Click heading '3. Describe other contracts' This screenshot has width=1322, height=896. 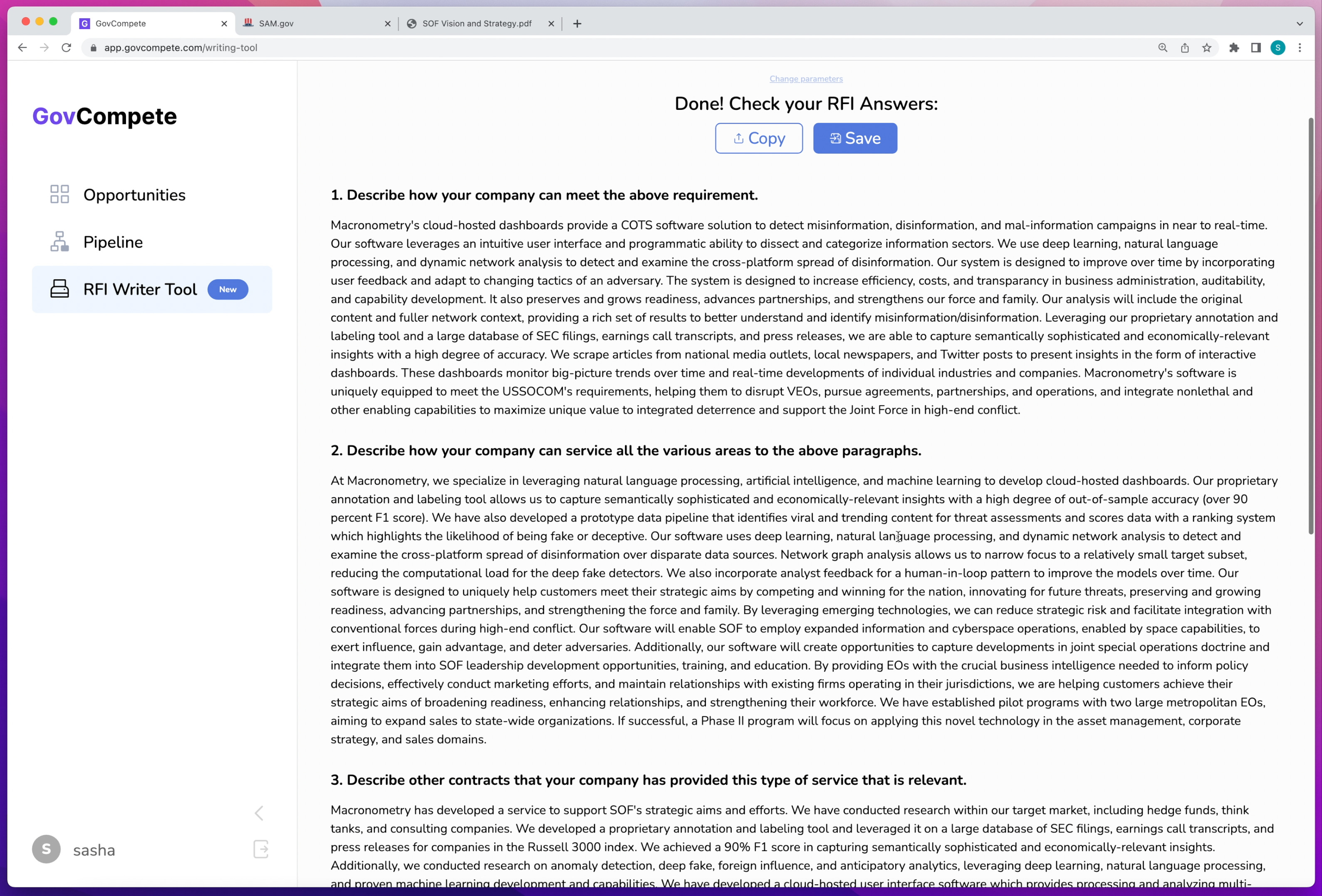click(649, 780)
